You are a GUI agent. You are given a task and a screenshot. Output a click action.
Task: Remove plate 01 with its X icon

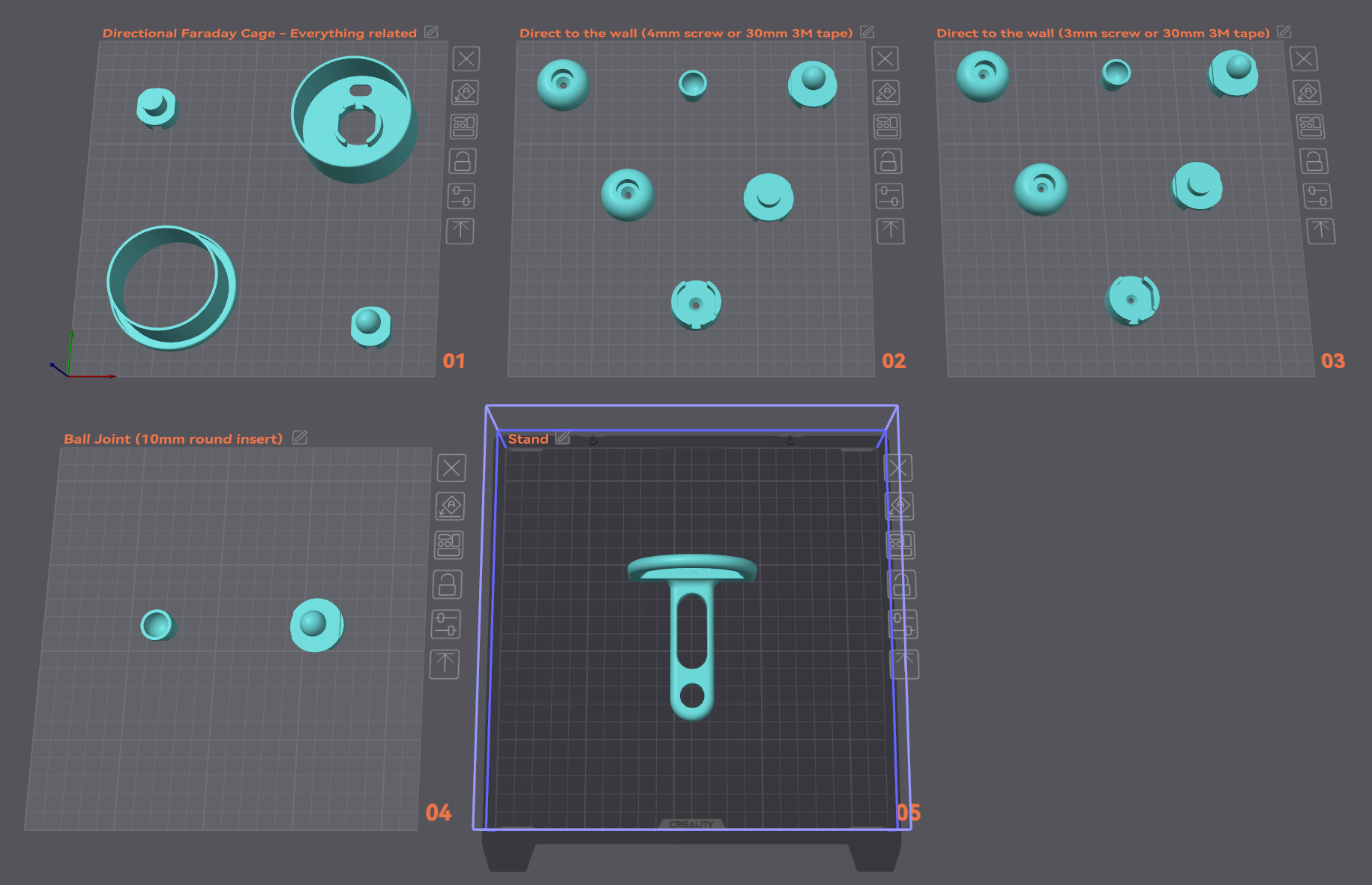pos(466,58)
